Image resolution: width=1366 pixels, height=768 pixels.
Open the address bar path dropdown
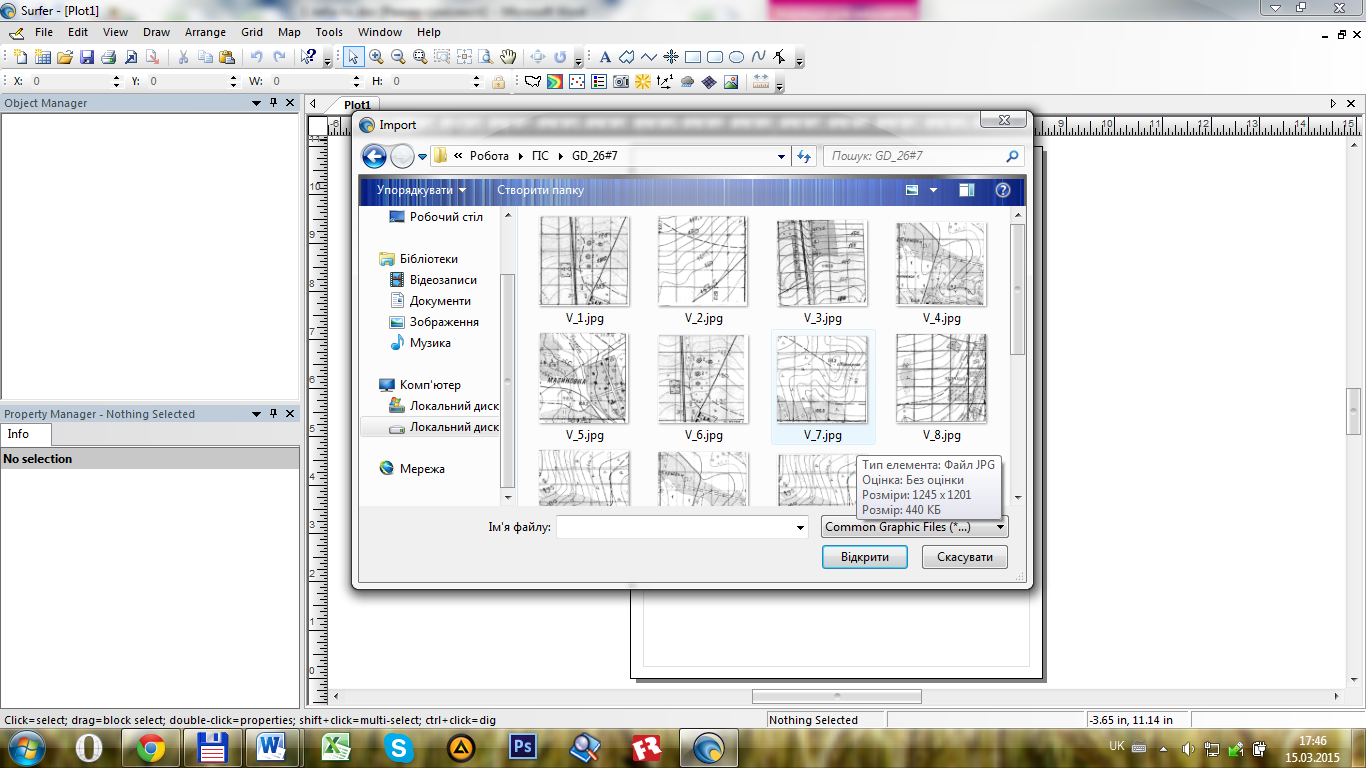click(782, 156)
